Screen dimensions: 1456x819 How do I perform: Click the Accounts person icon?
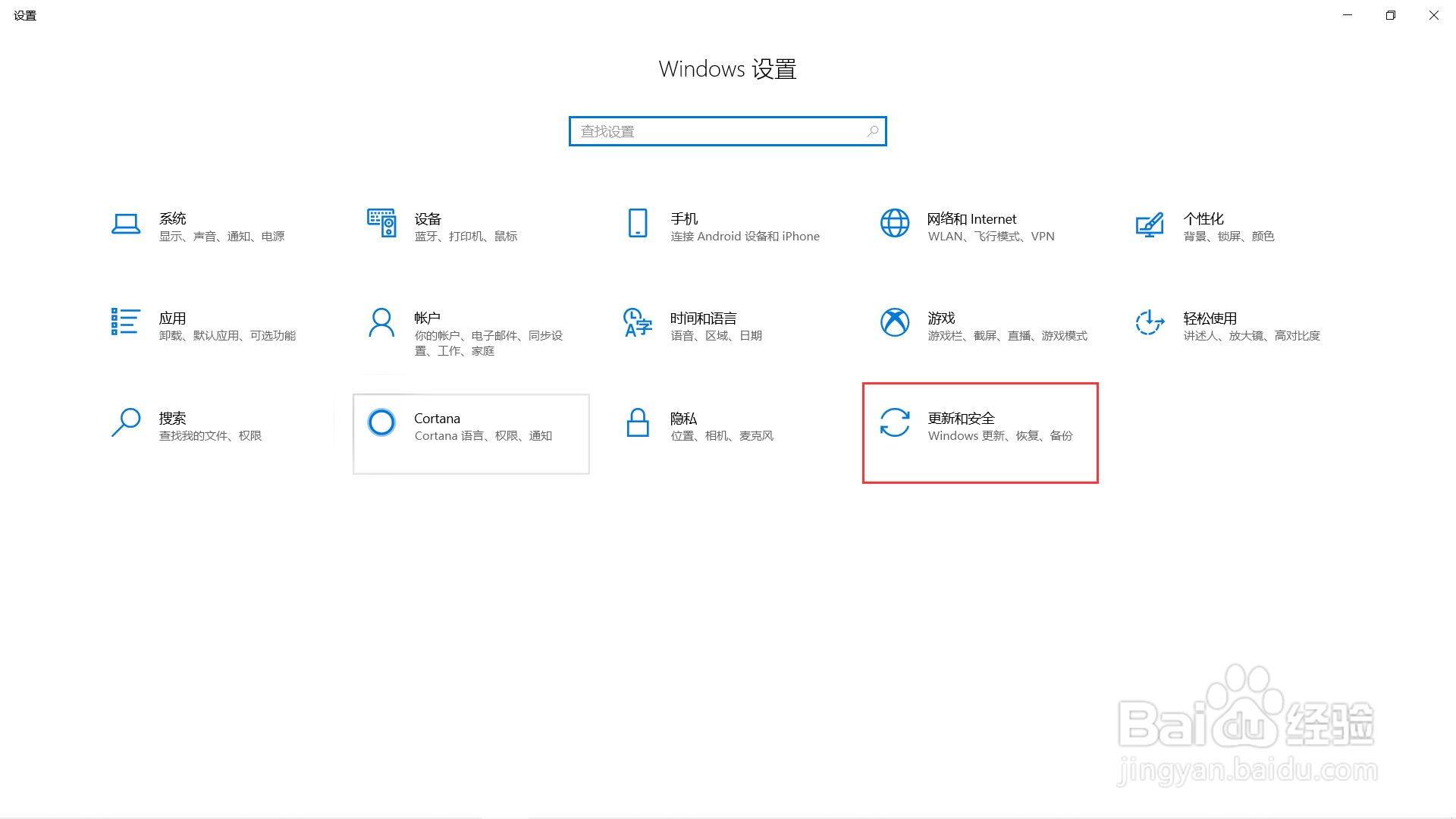coord(381,322)
